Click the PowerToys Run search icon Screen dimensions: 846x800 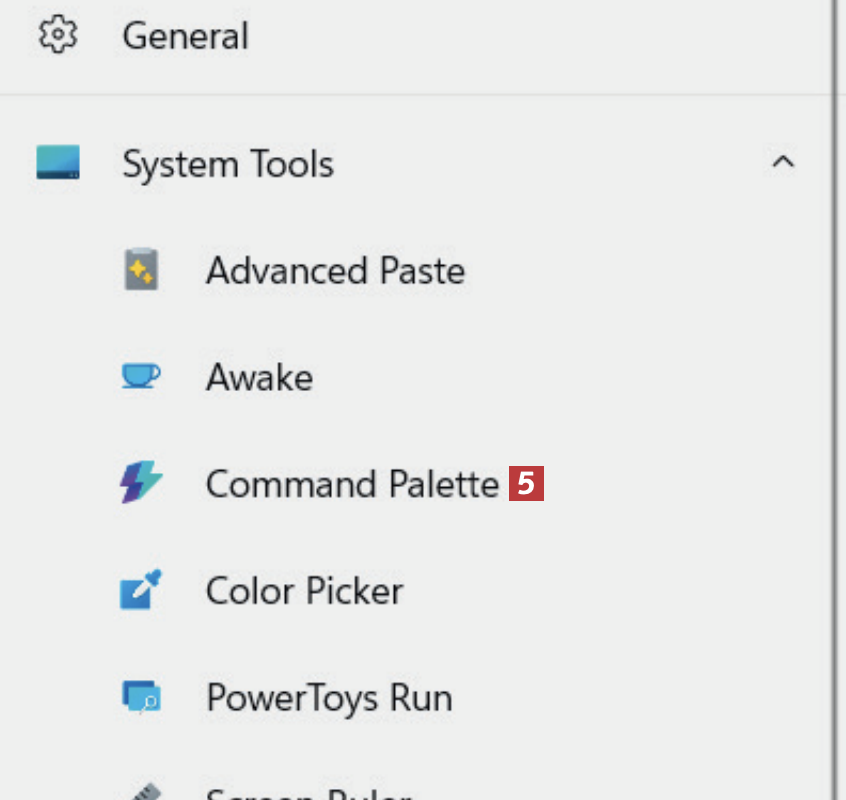click(141, 697)
